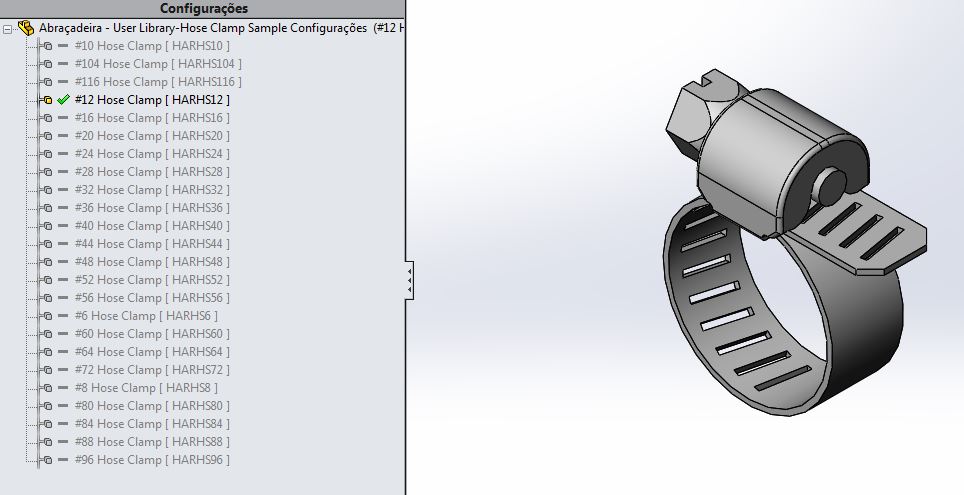The image size is (964, 495).
Task: Click configuration icon of #104 Hose Clamp
Action: 47,63
